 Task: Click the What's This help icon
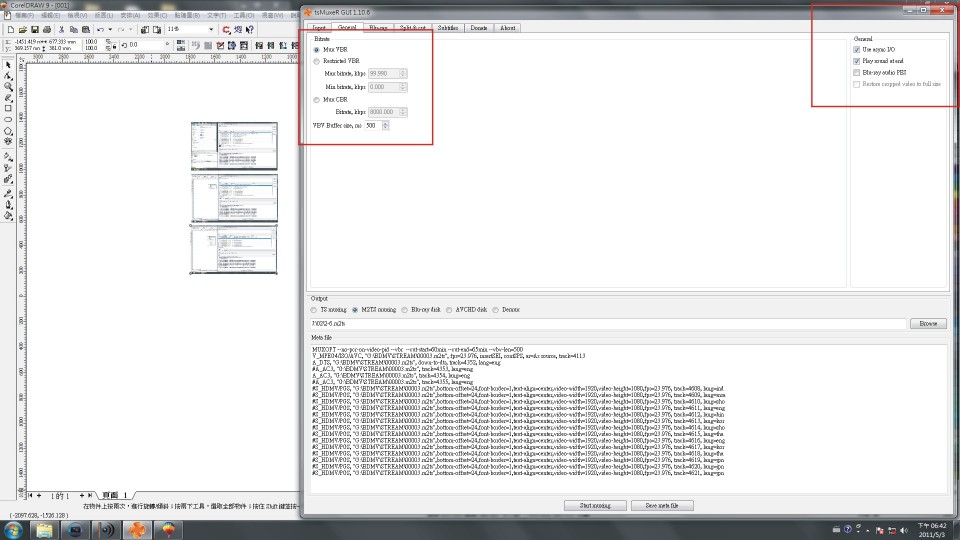pos(250,29)
